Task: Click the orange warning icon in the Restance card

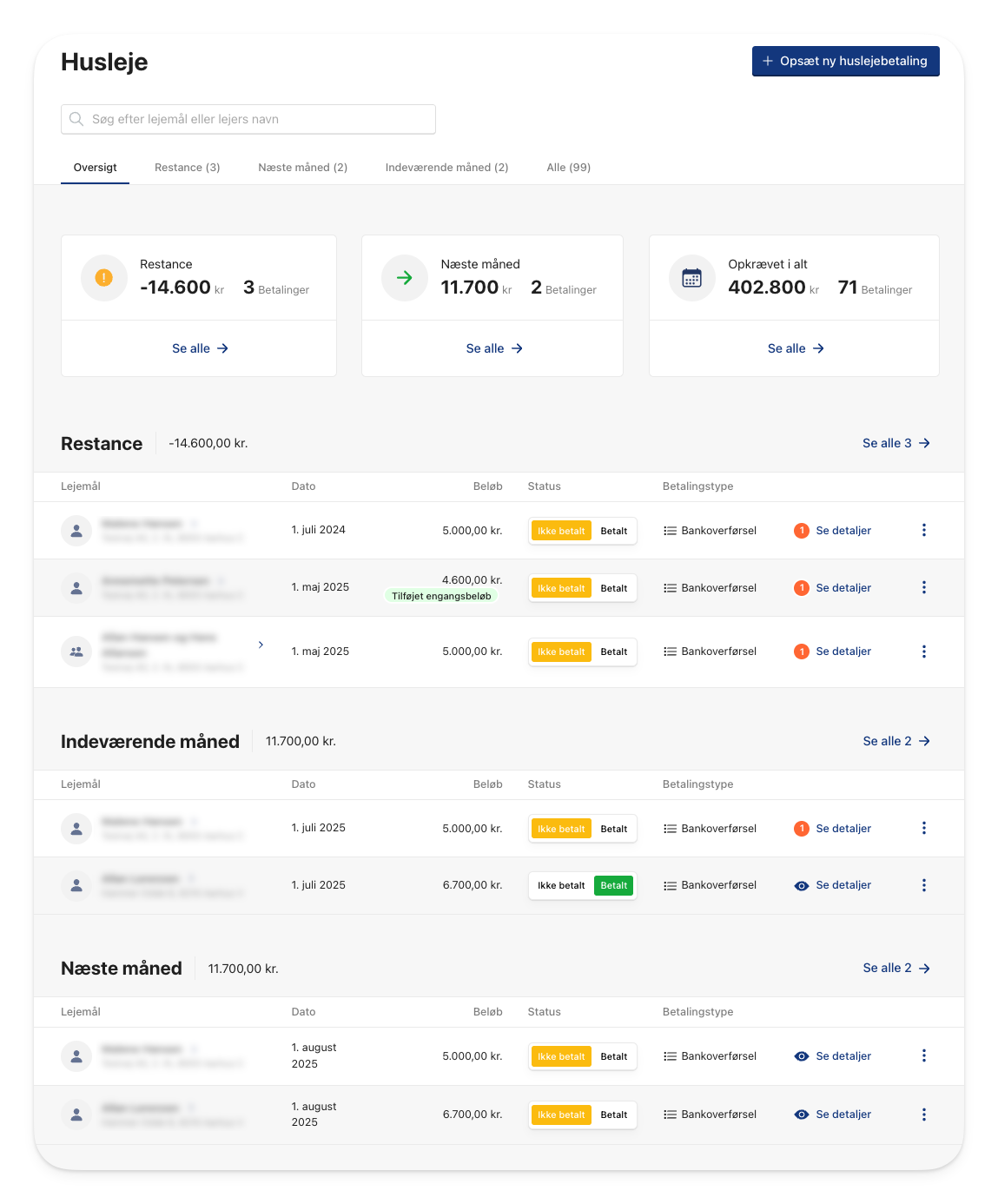Action: [x=104, y=278]
